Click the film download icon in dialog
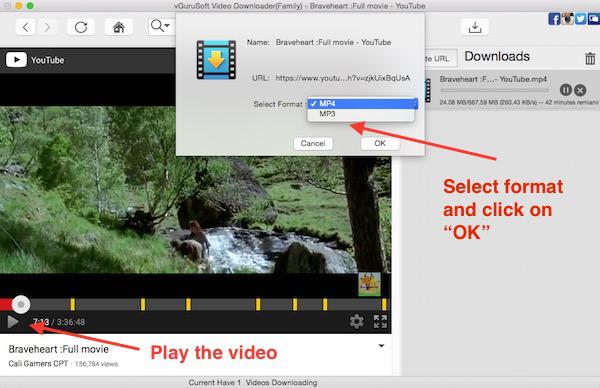 216,60
